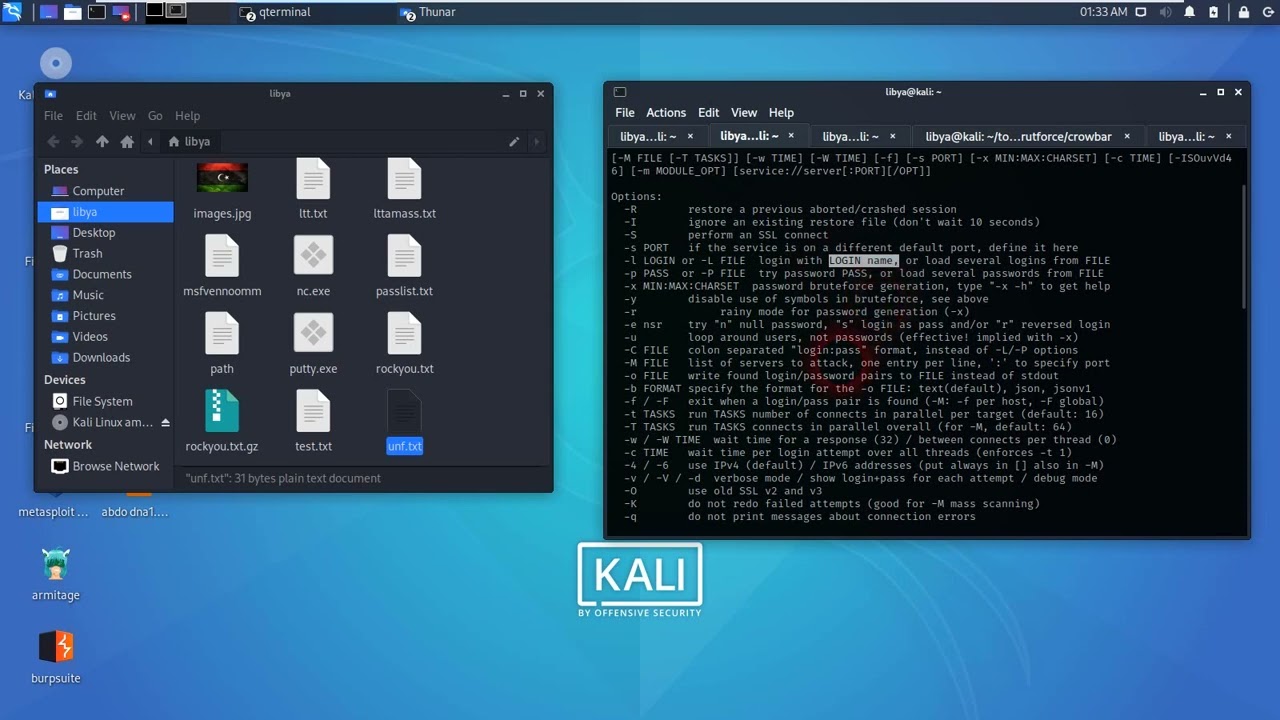Click the path bar left scroll arrow

click(151, 142)
